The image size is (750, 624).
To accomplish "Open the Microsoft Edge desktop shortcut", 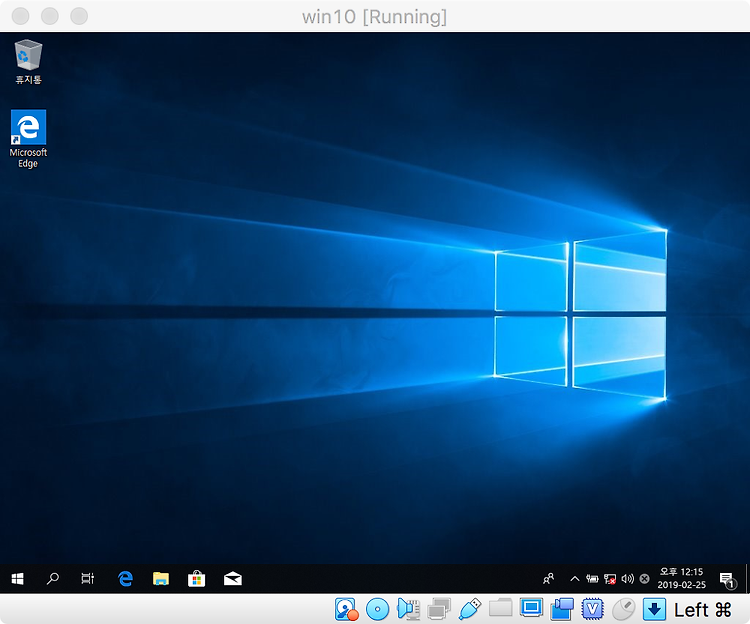I will pos(28,139).
